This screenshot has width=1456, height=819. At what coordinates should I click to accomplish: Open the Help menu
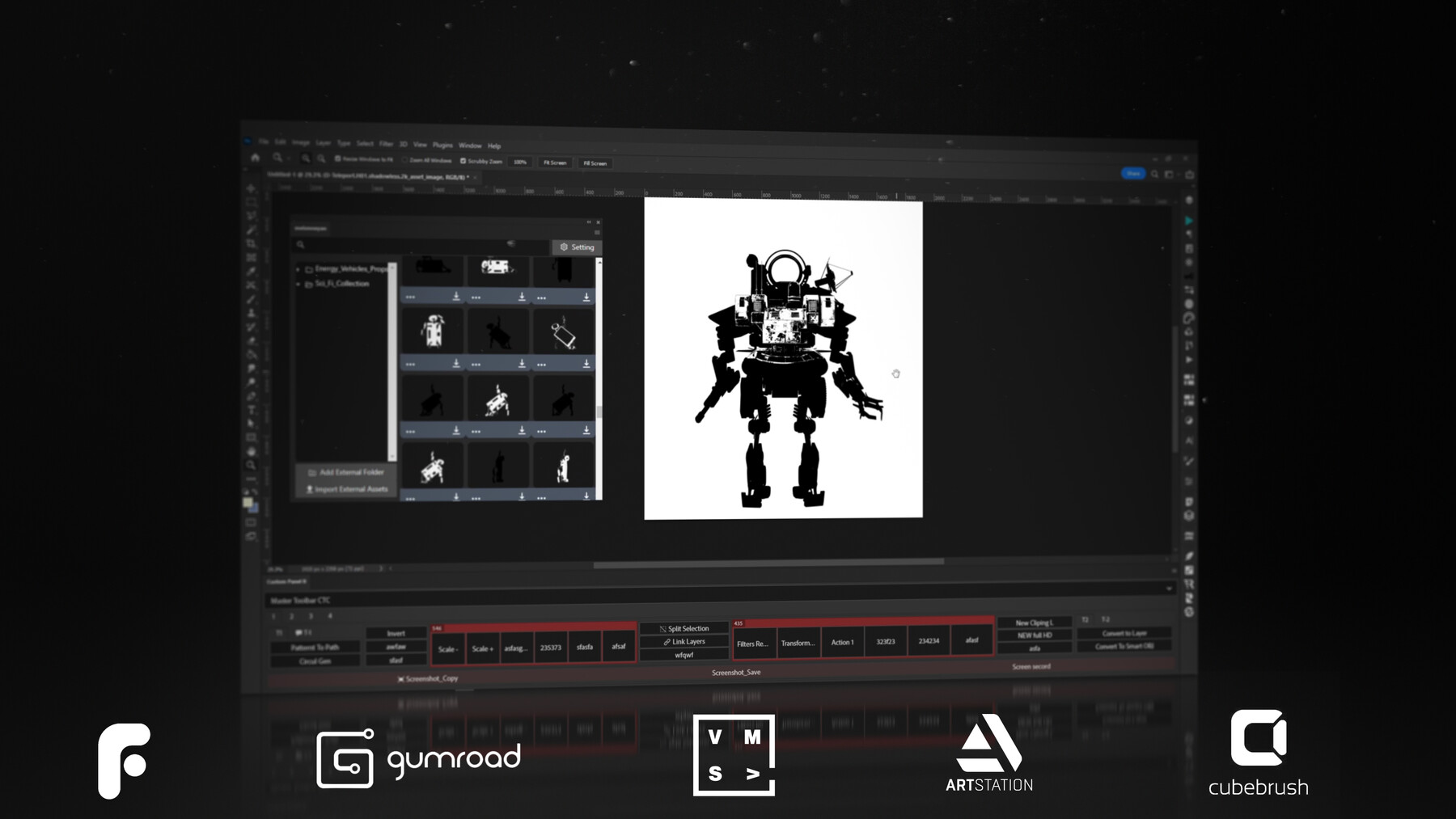tap(494, 146)
